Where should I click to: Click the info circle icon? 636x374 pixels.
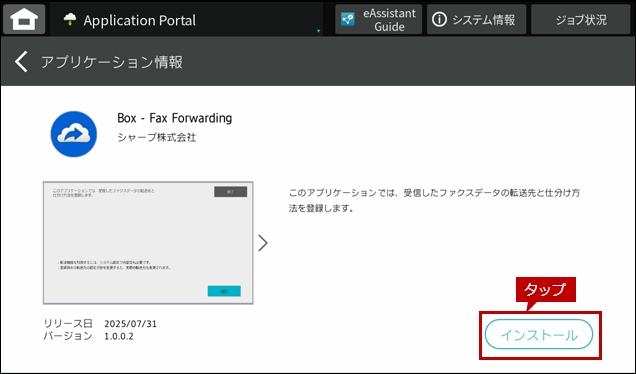tap(439, 19)
